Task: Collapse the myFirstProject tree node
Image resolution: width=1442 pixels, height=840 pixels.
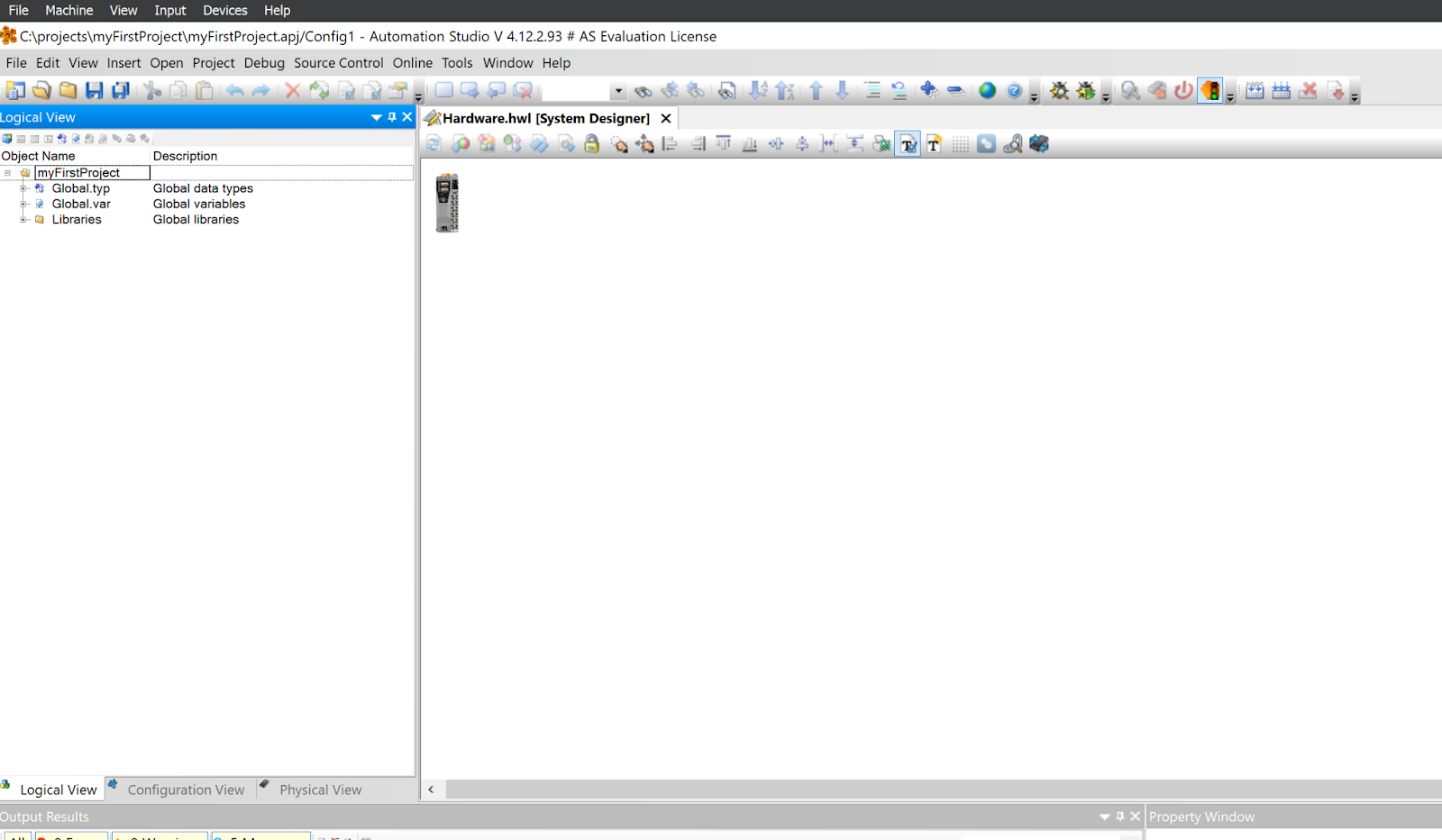Action: 8,173
